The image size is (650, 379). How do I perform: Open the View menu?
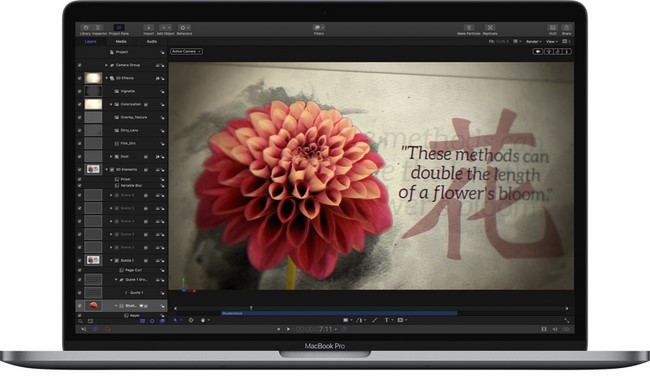(x=551, y=41)
